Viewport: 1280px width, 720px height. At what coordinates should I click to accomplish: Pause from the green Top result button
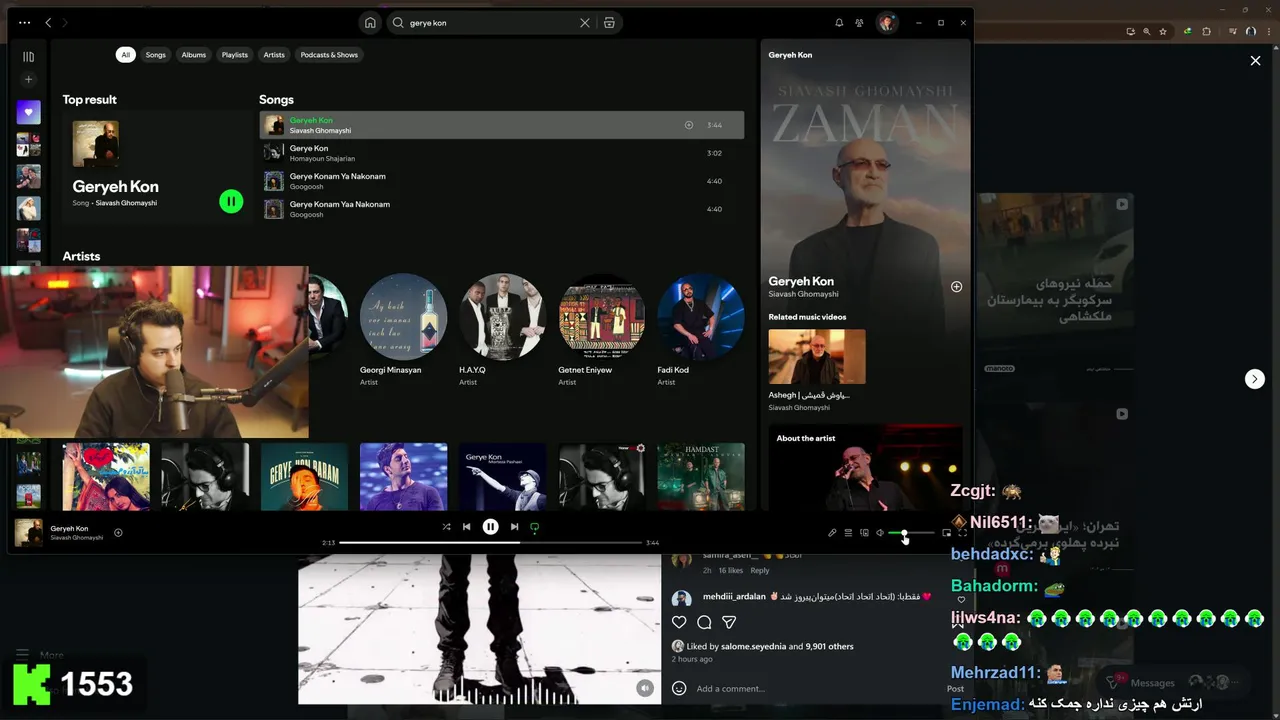point(231,201)
